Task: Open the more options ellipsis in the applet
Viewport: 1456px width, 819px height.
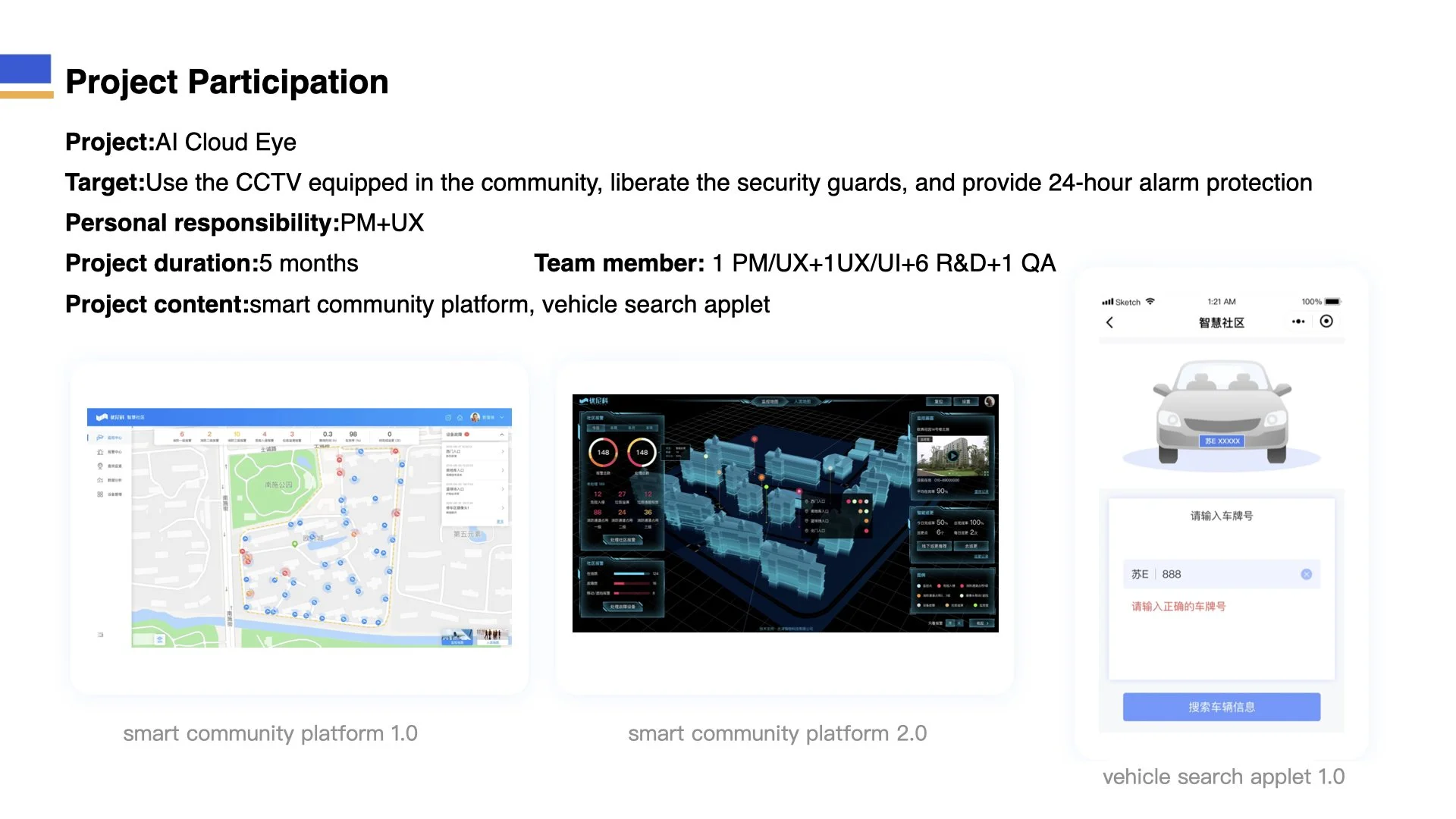Action: [x=1298, y=322]
